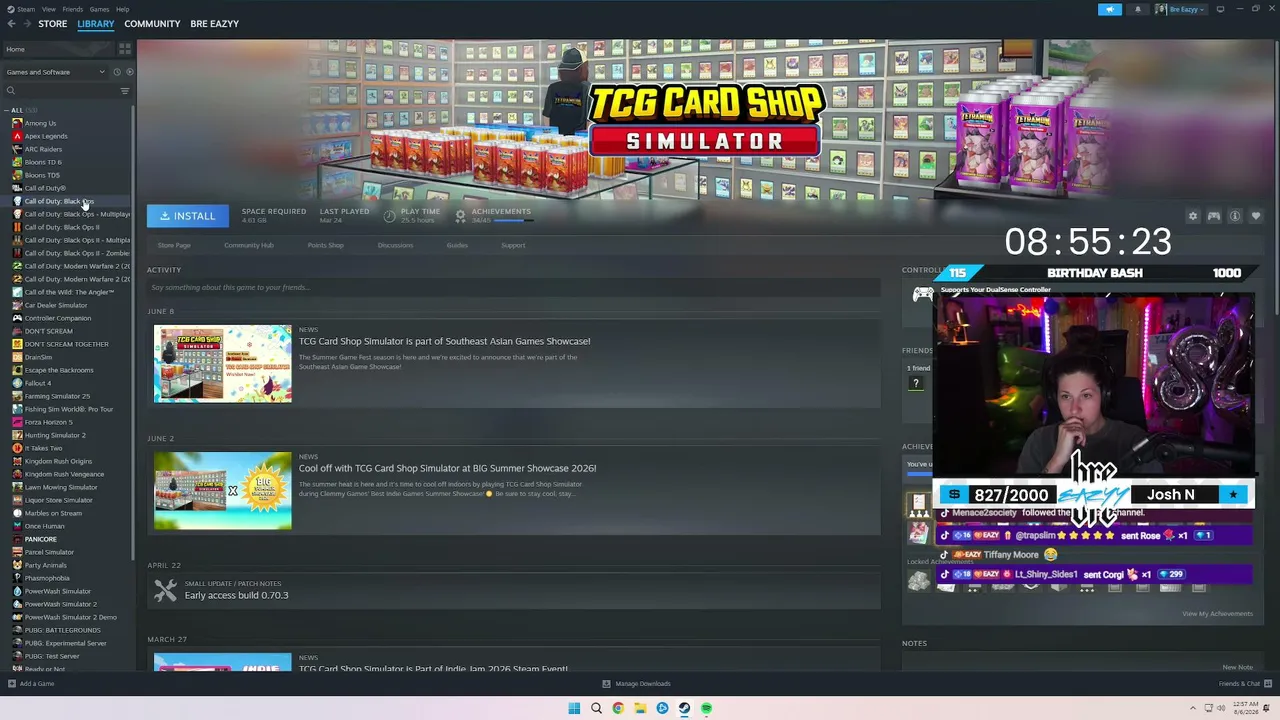Click Add a Game
Image resolution: width=1280 pixels, height=720 pixels.
[31, 684]
